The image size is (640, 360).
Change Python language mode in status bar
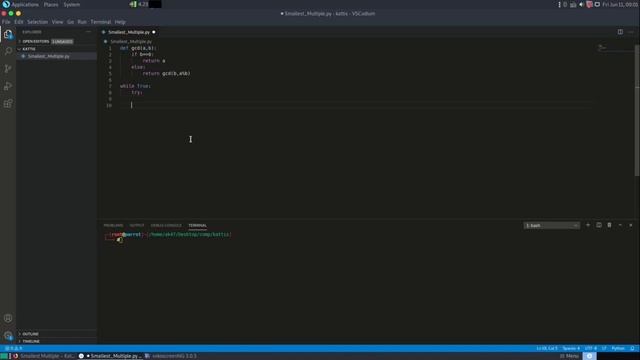(618, 348)
